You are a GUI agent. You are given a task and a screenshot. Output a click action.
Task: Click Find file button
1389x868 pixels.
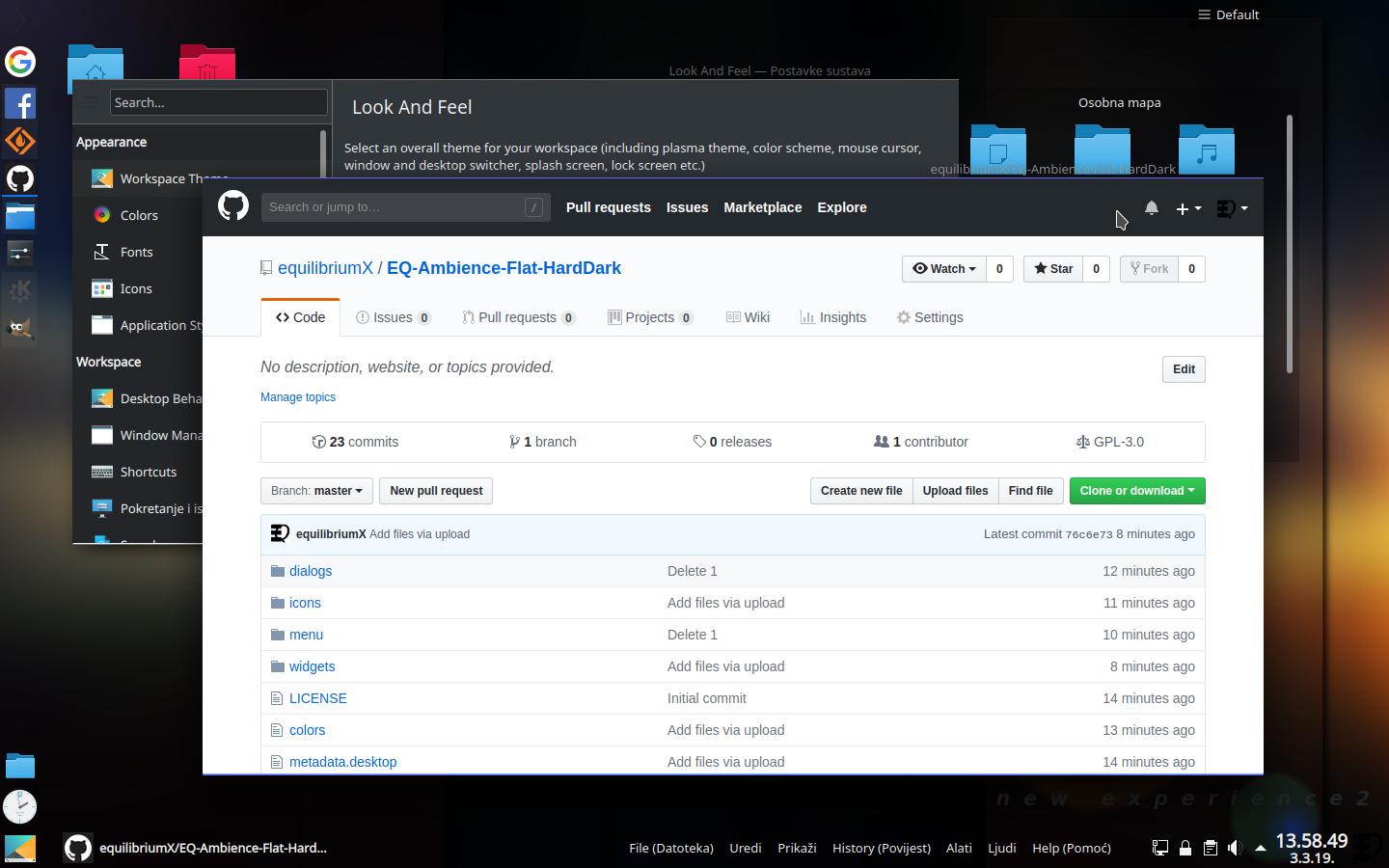[x=1031, y=491]
